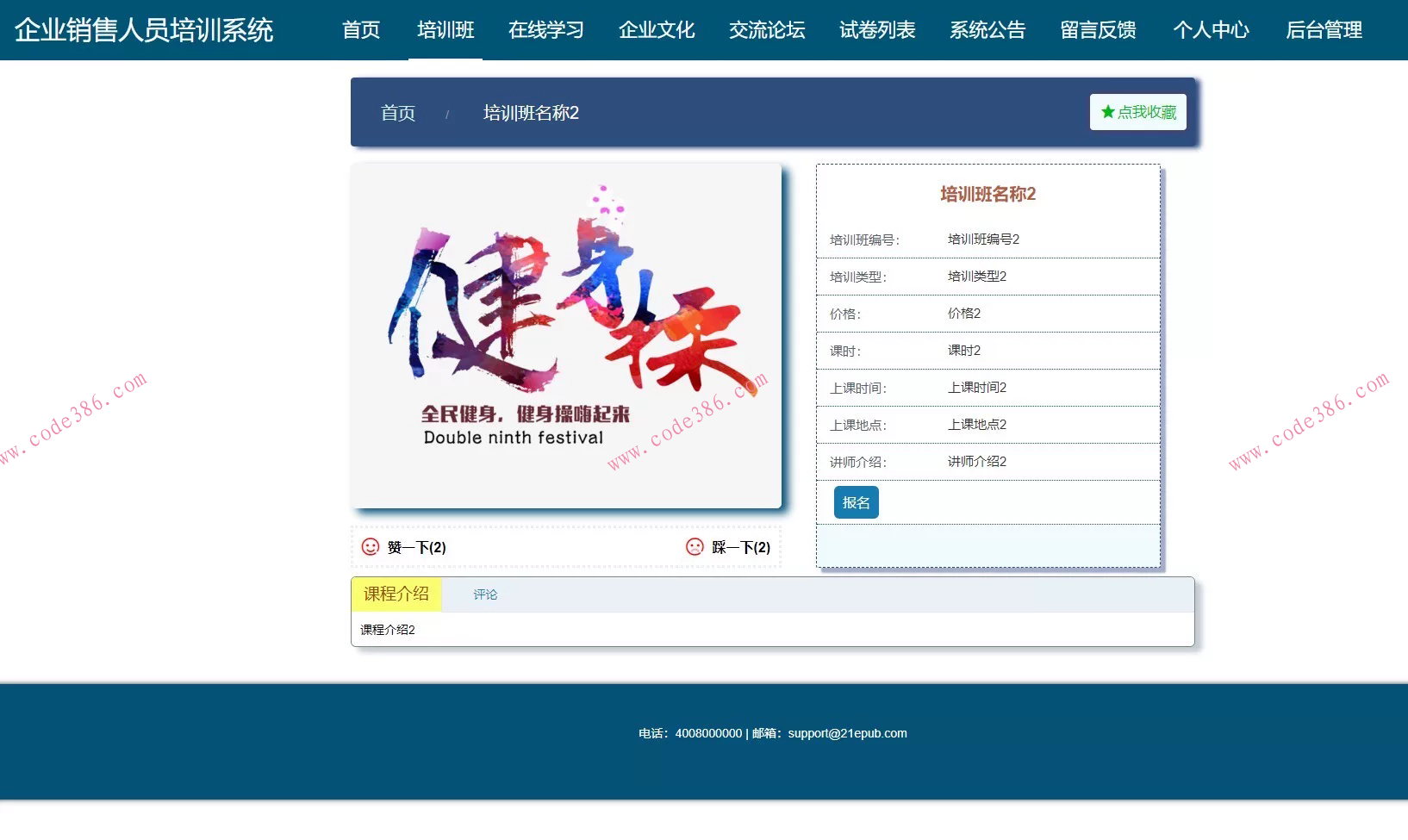Click the frowning face icon beside 踩一下(2)
The width and height of the screenshot is (1408, 840).
695,546
